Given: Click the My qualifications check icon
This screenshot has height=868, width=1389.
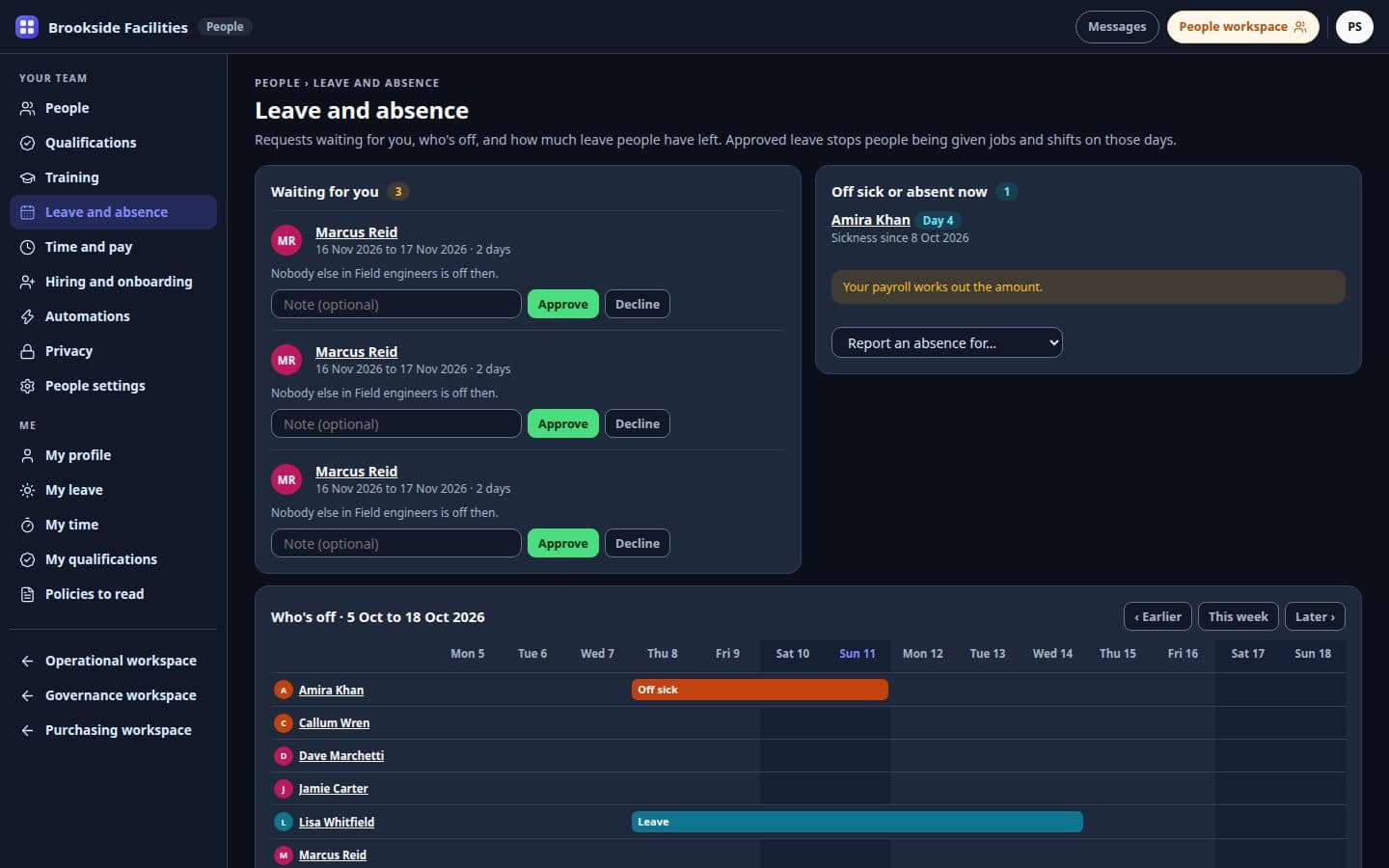Looking at the screenshot, I should pyautogui.click(x=27, y=559).
